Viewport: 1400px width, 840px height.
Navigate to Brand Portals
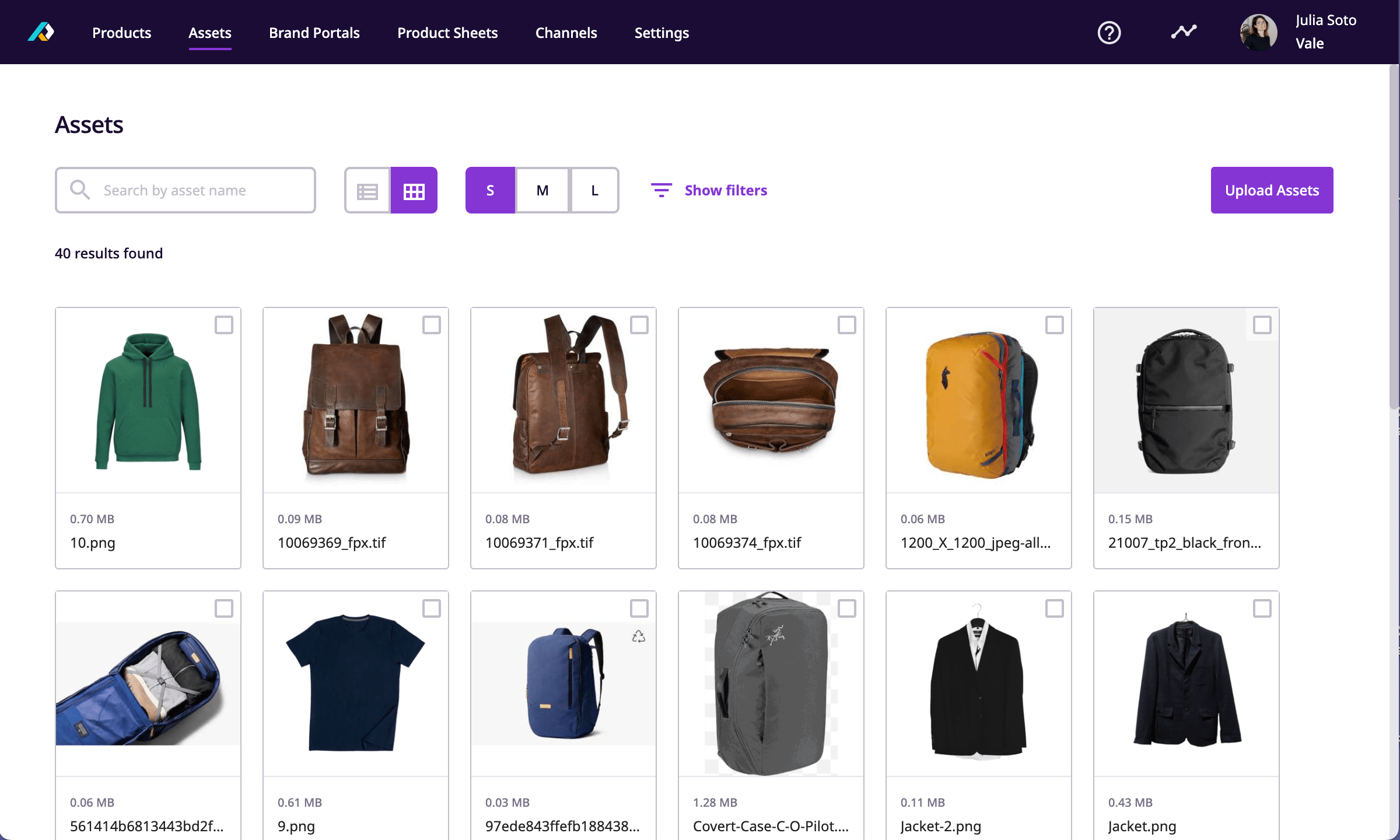314,33
